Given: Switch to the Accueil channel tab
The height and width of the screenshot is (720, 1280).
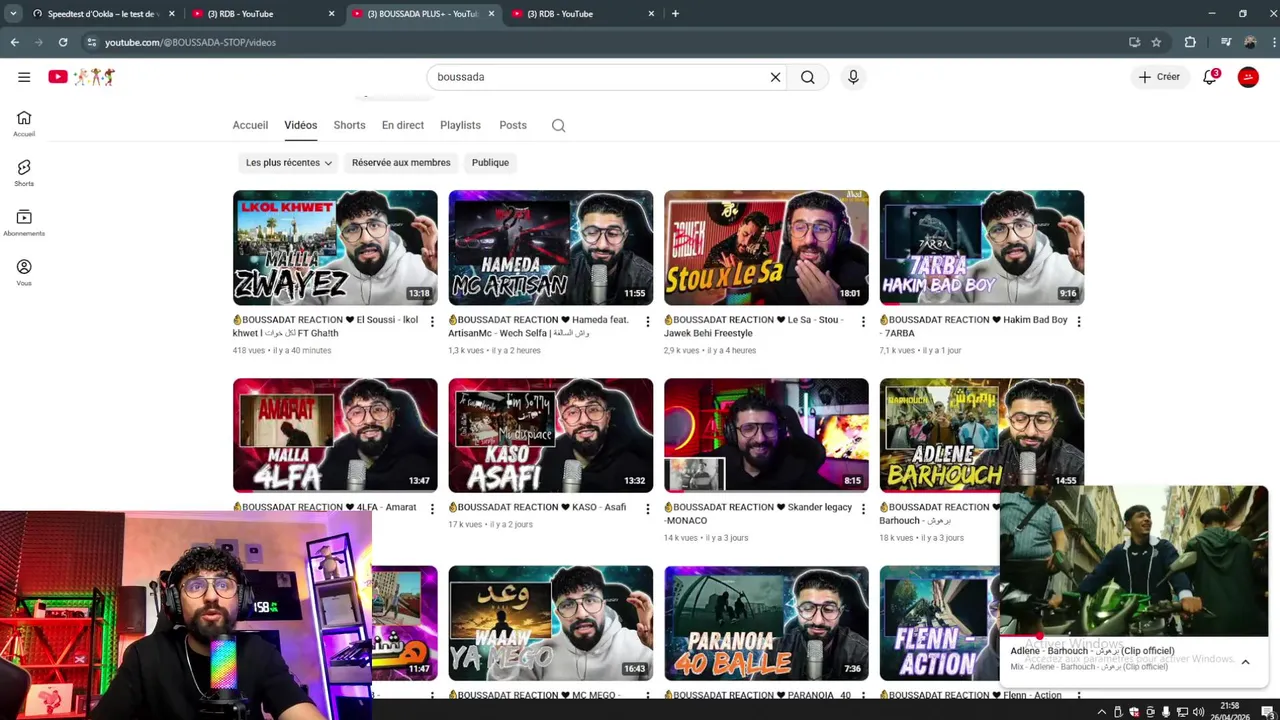Looking at the screenshot, I should pos(250,125).
